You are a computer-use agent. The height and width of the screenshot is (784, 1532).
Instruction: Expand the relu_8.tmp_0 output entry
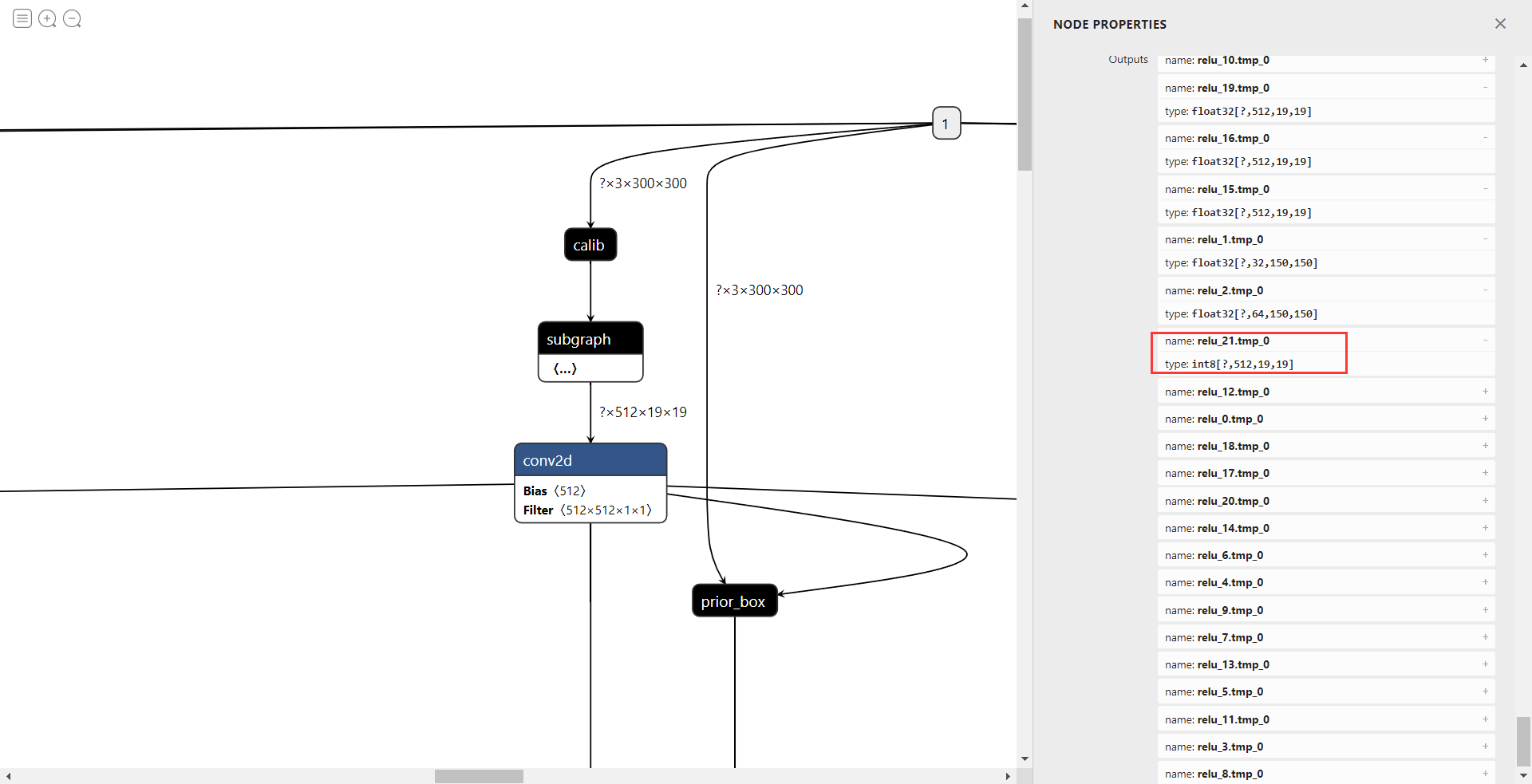[x=1485, y=774]
